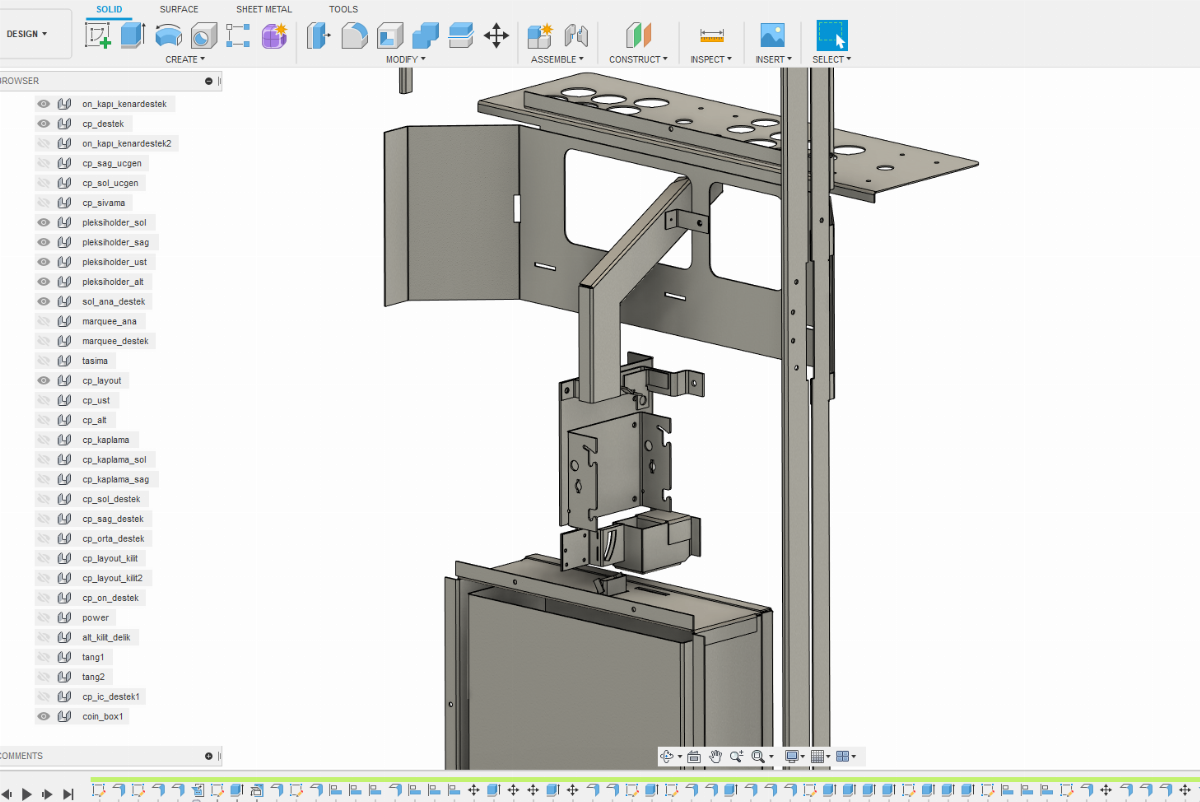
Task: Activate the Select tool
Action: click(832, 36)
